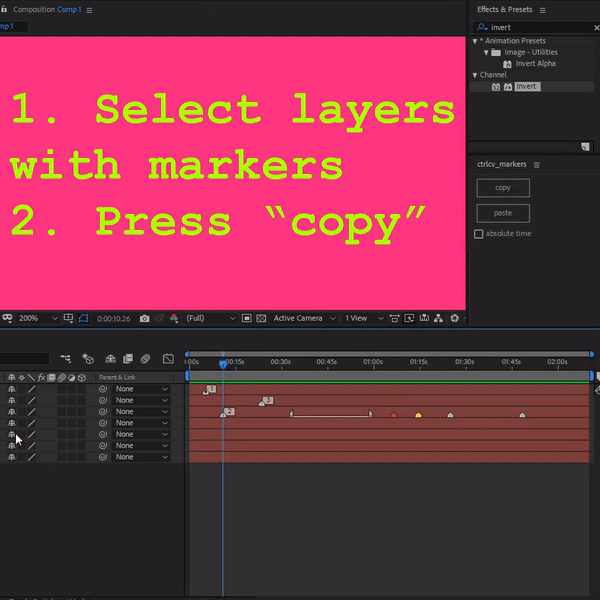This screenshot has width=600, height=600.
Task: Click the collapse transformations sun header icon
Action: 21,378
